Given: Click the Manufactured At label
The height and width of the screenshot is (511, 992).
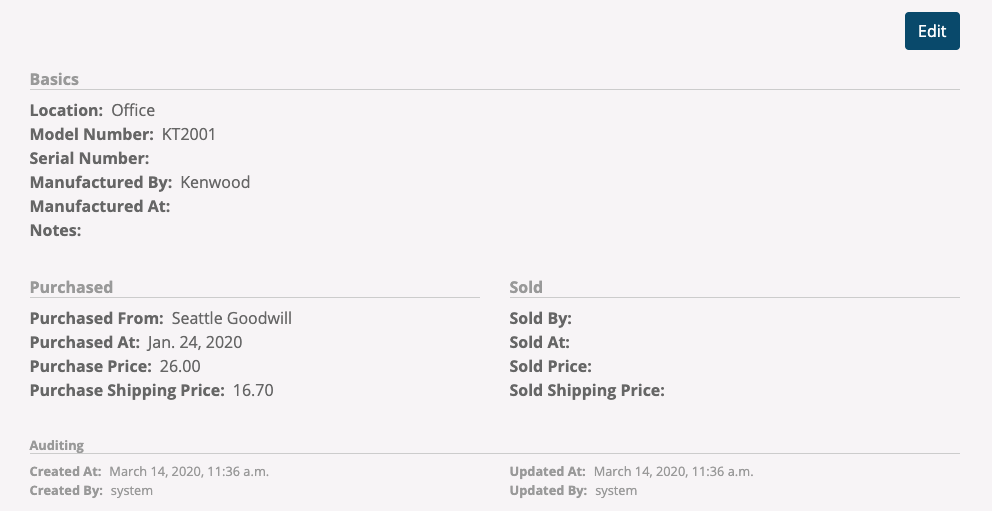Looking at the screenshot, I should 100,206.
